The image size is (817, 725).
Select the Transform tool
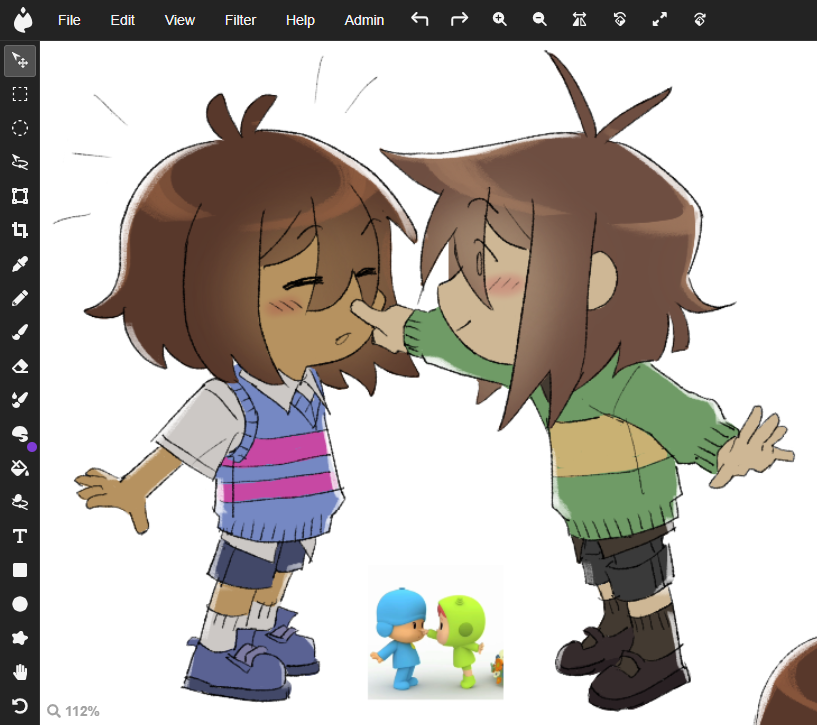(20, 196)
